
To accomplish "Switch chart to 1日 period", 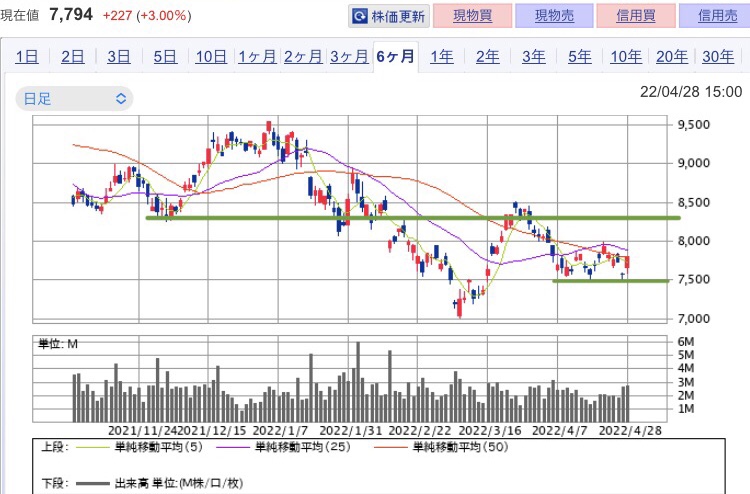I will click(x=27, y=57).
